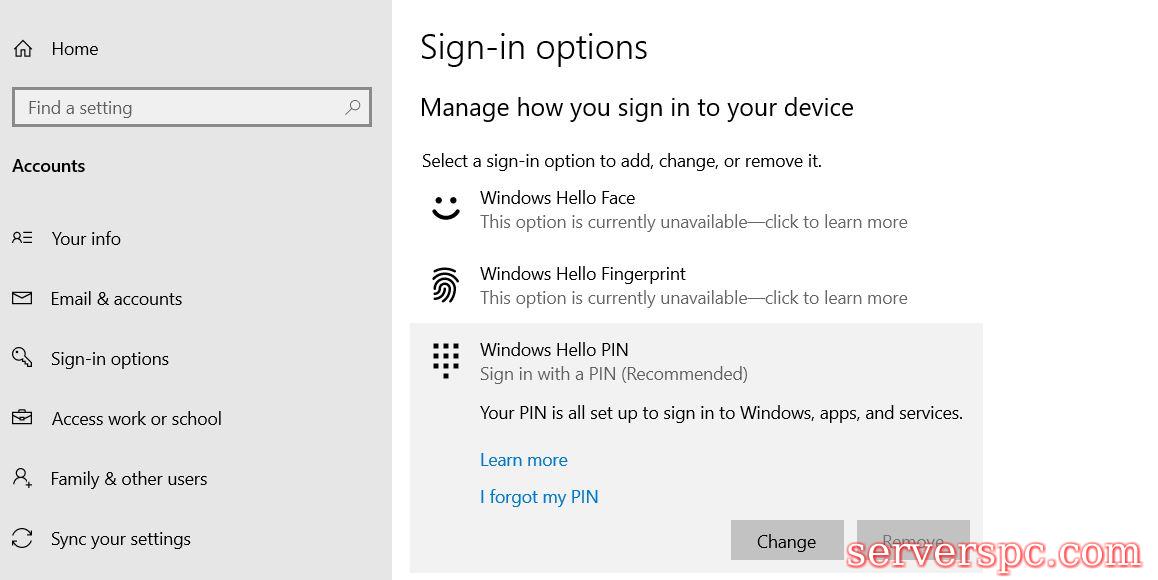The image size is (1158, 580).
Task: Click the Windows Hello Fingerprint icon
Action: point(446,285)
